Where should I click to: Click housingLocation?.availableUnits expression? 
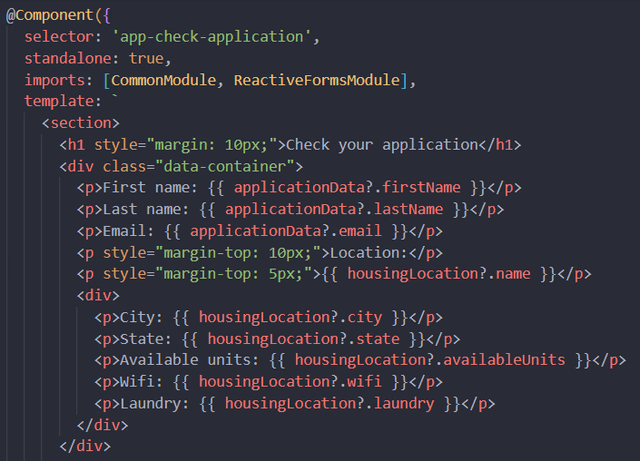430,360
